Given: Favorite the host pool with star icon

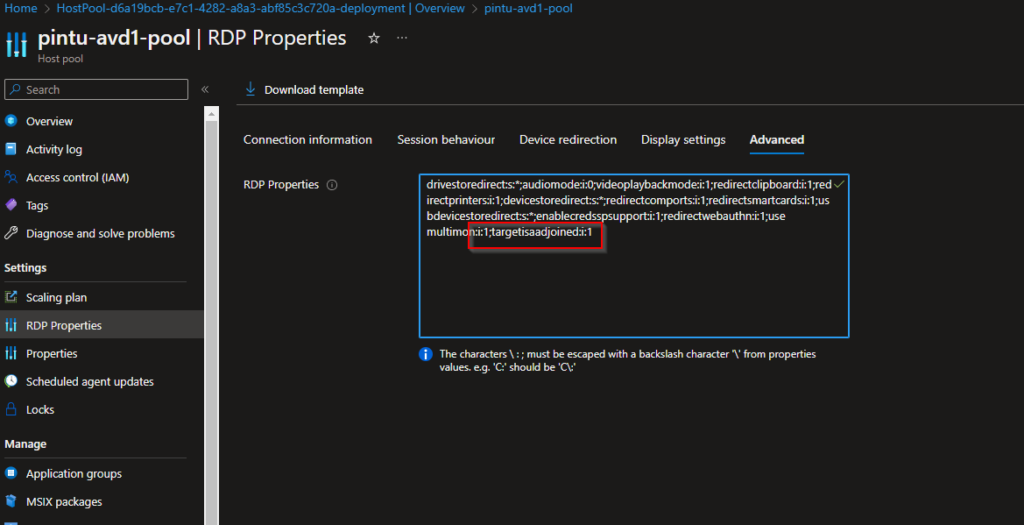Looking at the screenshot, I should [374, 39].
